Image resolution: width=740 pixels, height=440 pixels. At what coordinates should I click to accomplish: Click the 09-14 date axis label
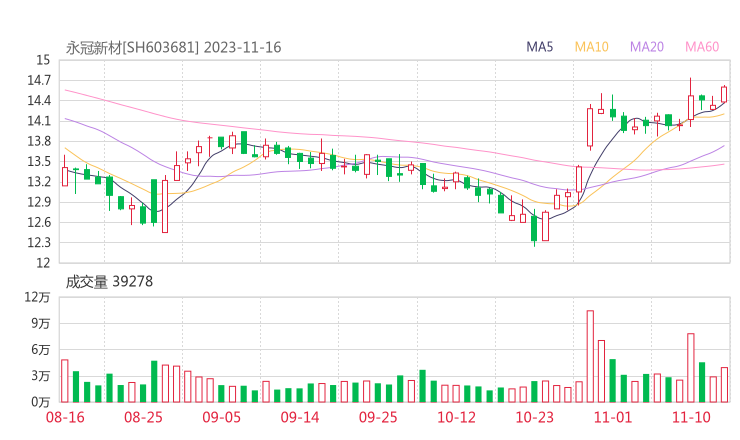[x=300, y=417]
